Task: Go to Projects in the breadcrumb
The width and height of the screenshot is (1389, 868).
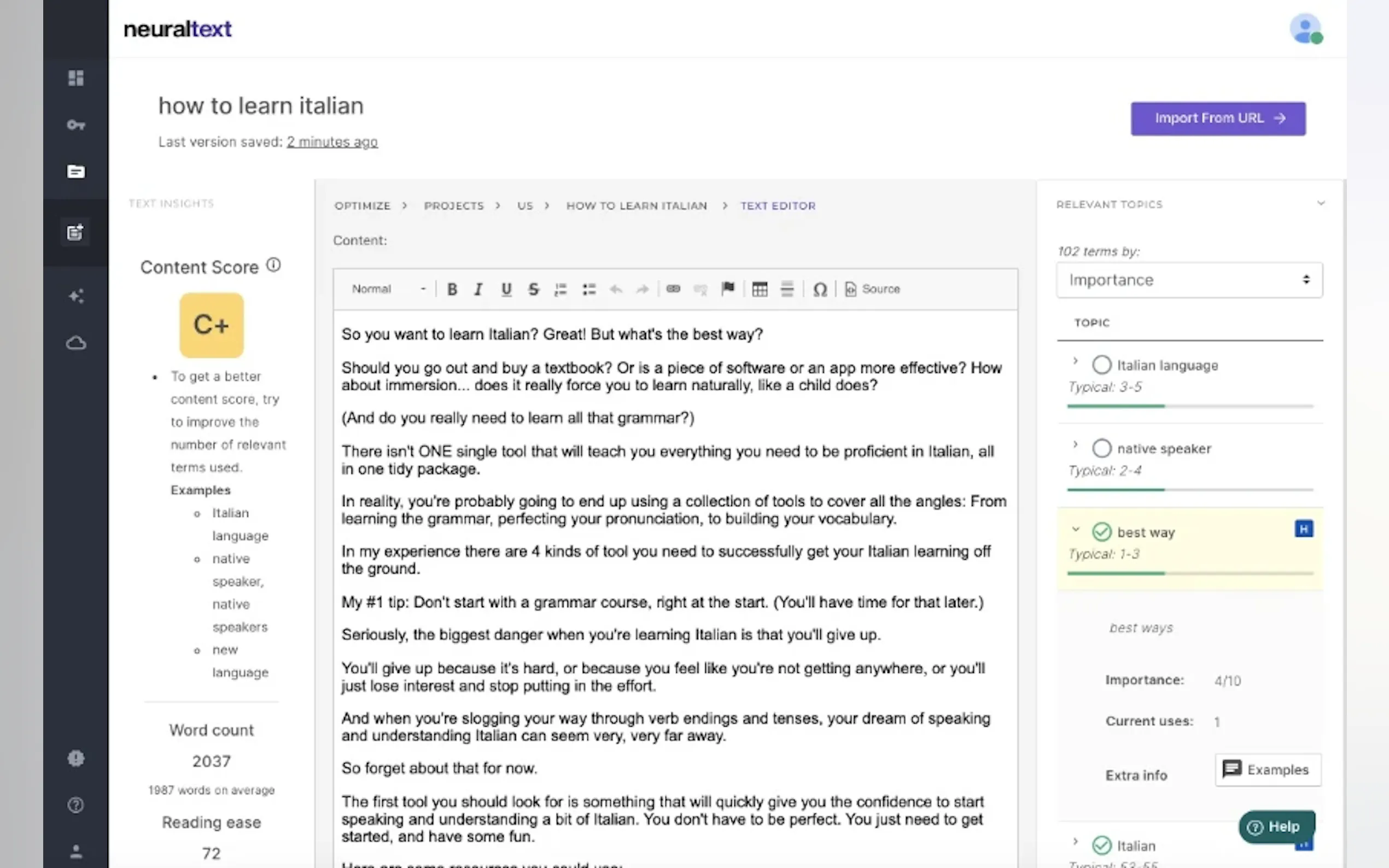Action: tap(454, 206)
